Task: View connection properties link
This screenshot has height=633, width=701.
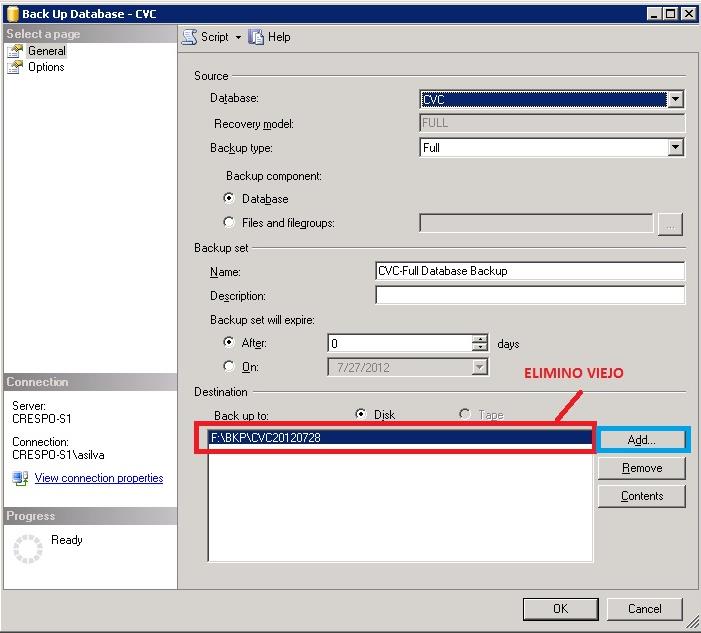Action: click(x=99, y=478)
